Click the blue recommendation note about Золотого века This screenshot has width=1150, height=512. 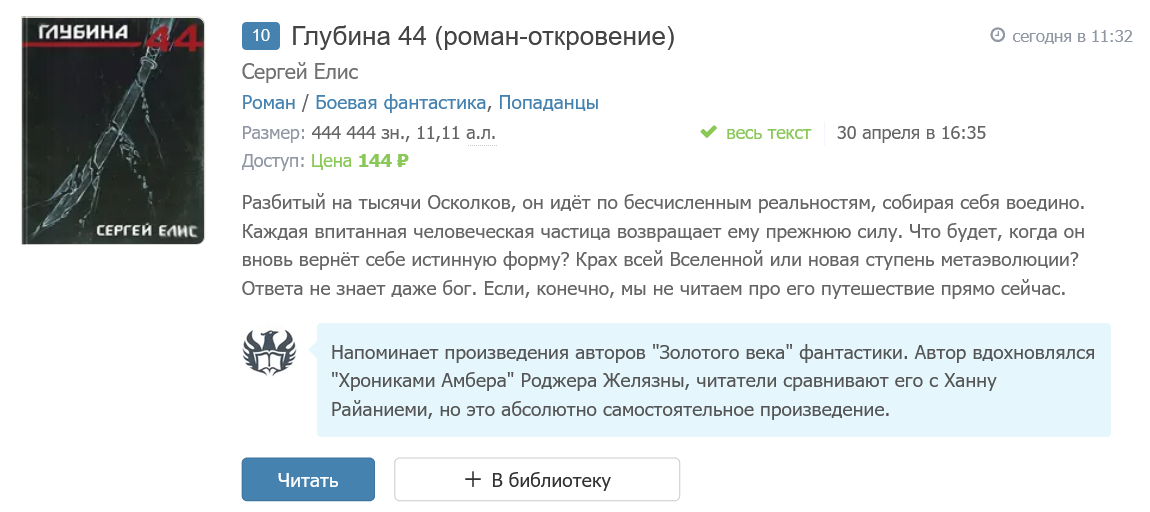click(x=713, y=381)
